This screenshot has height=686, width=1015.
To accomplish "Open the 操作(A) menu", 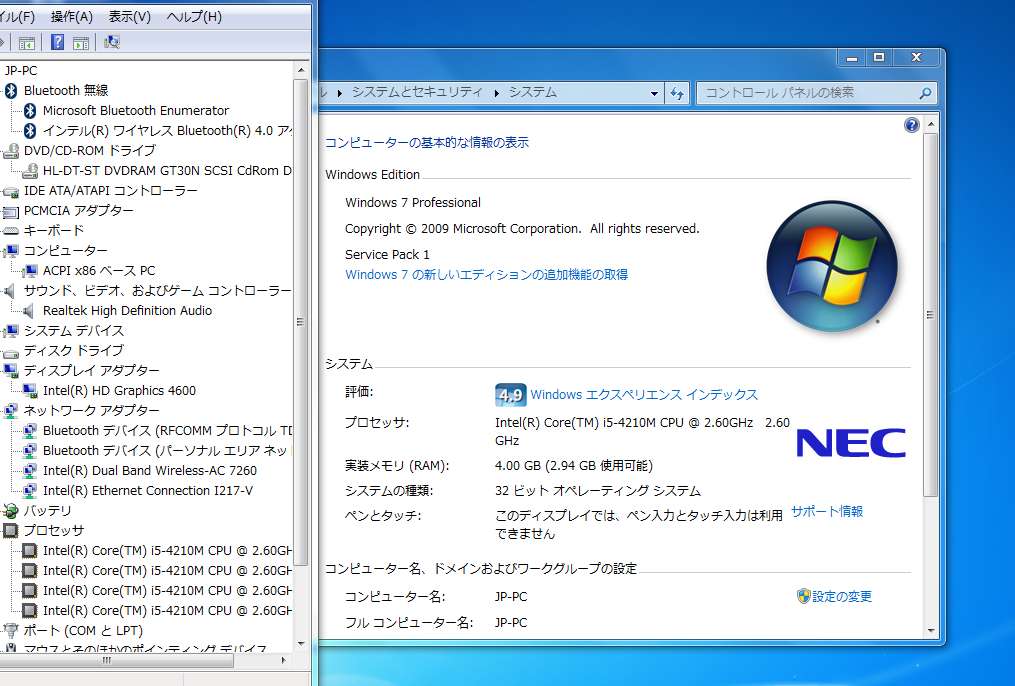I will 72,17.
